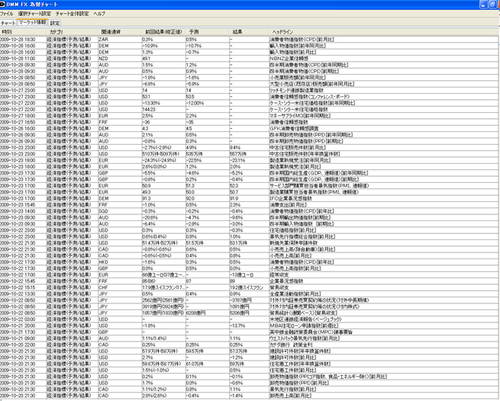
Task: Select the ウエストパック景気先行指数 headline
Action: (x=304, y=338)
